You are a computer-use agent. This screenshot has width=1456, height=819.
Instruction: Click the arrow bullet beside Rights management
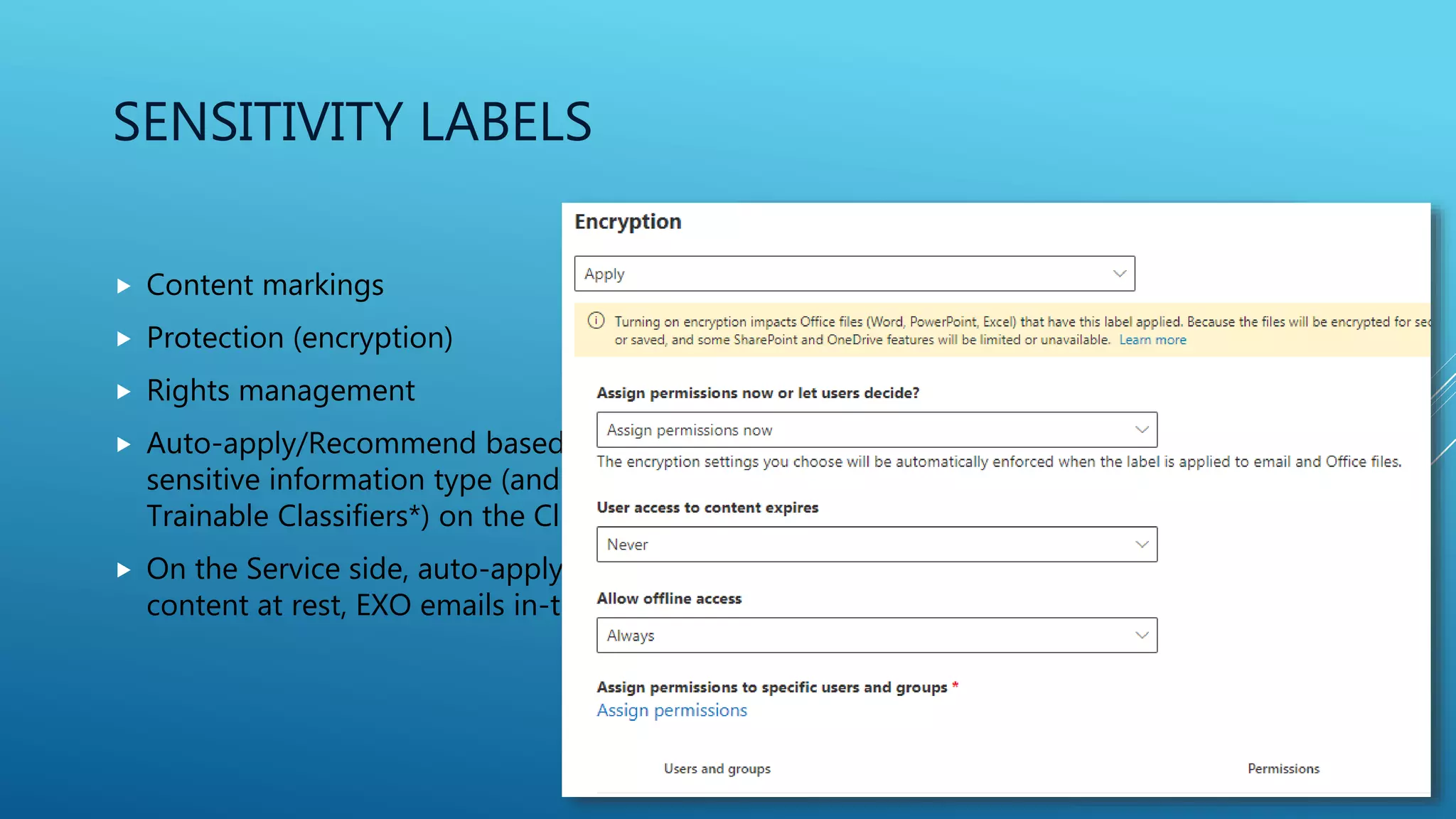coord(124,391)
